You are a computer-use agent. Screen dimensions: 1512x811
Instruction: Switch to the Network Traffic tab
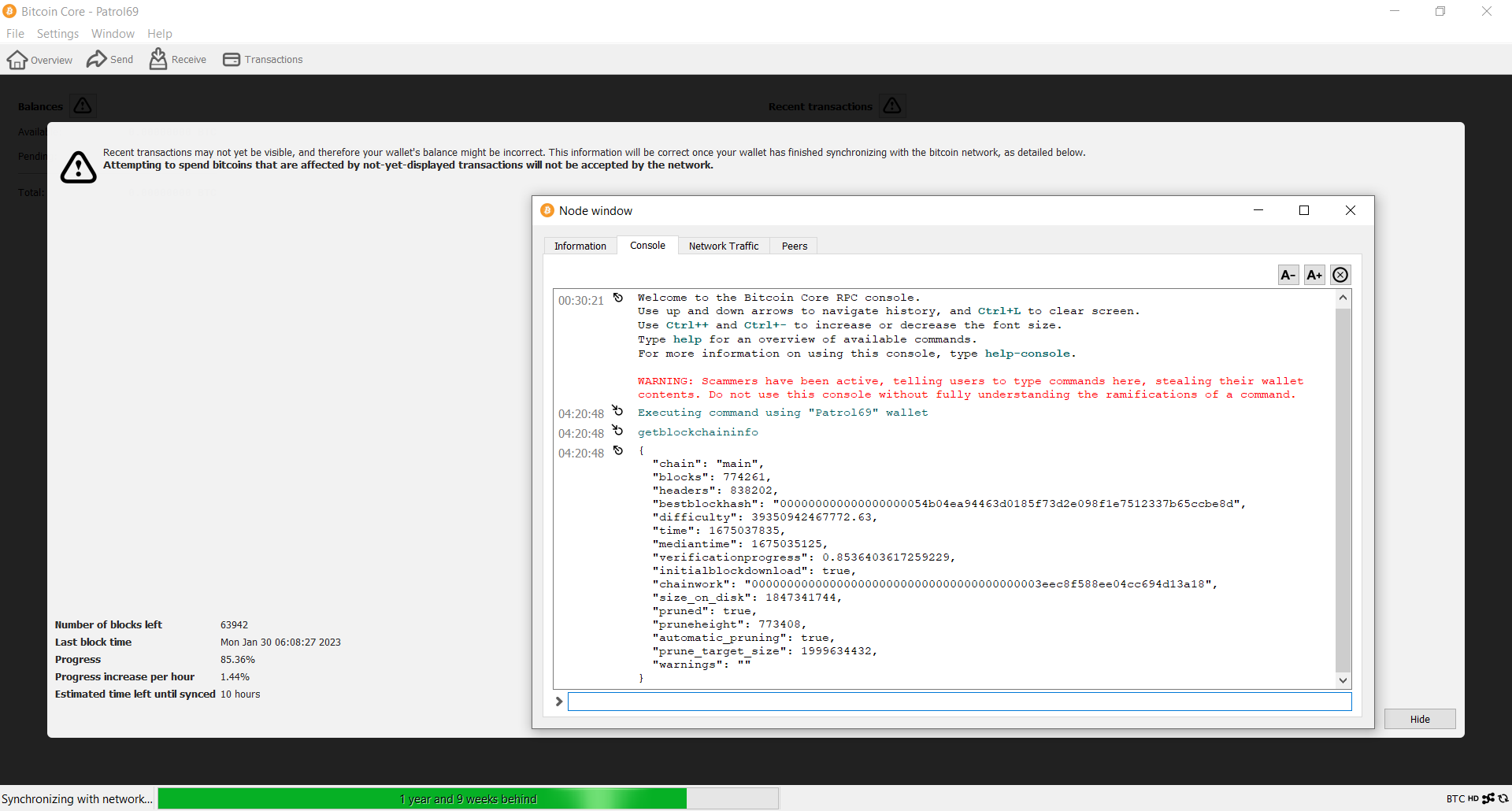click(724, 246)
